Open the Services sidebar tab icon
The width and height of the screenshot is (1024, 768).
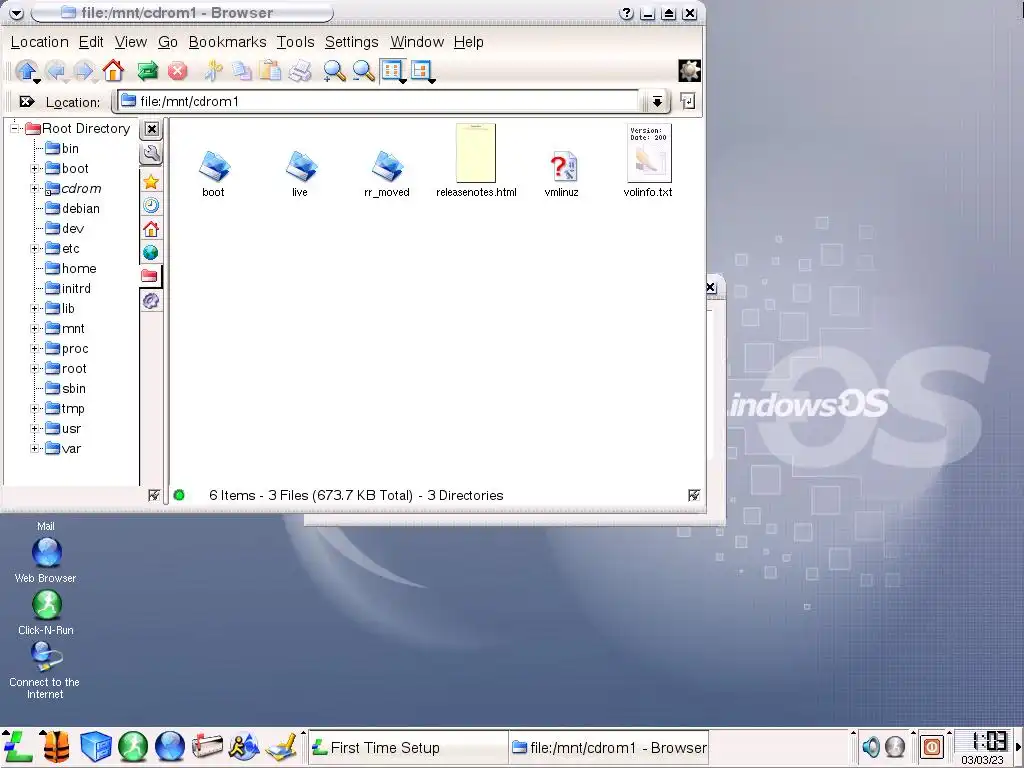pos(151,300)
